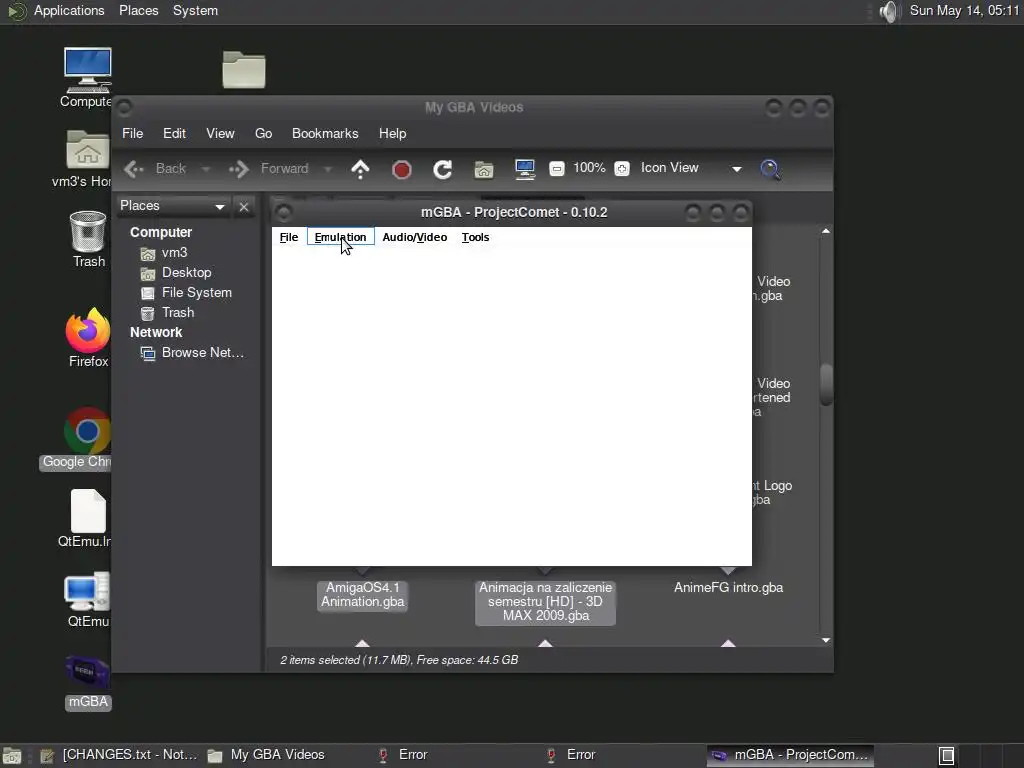The image size is (1024, 768).
Task: Click the Back navigation button
Action: coord(155,168)
